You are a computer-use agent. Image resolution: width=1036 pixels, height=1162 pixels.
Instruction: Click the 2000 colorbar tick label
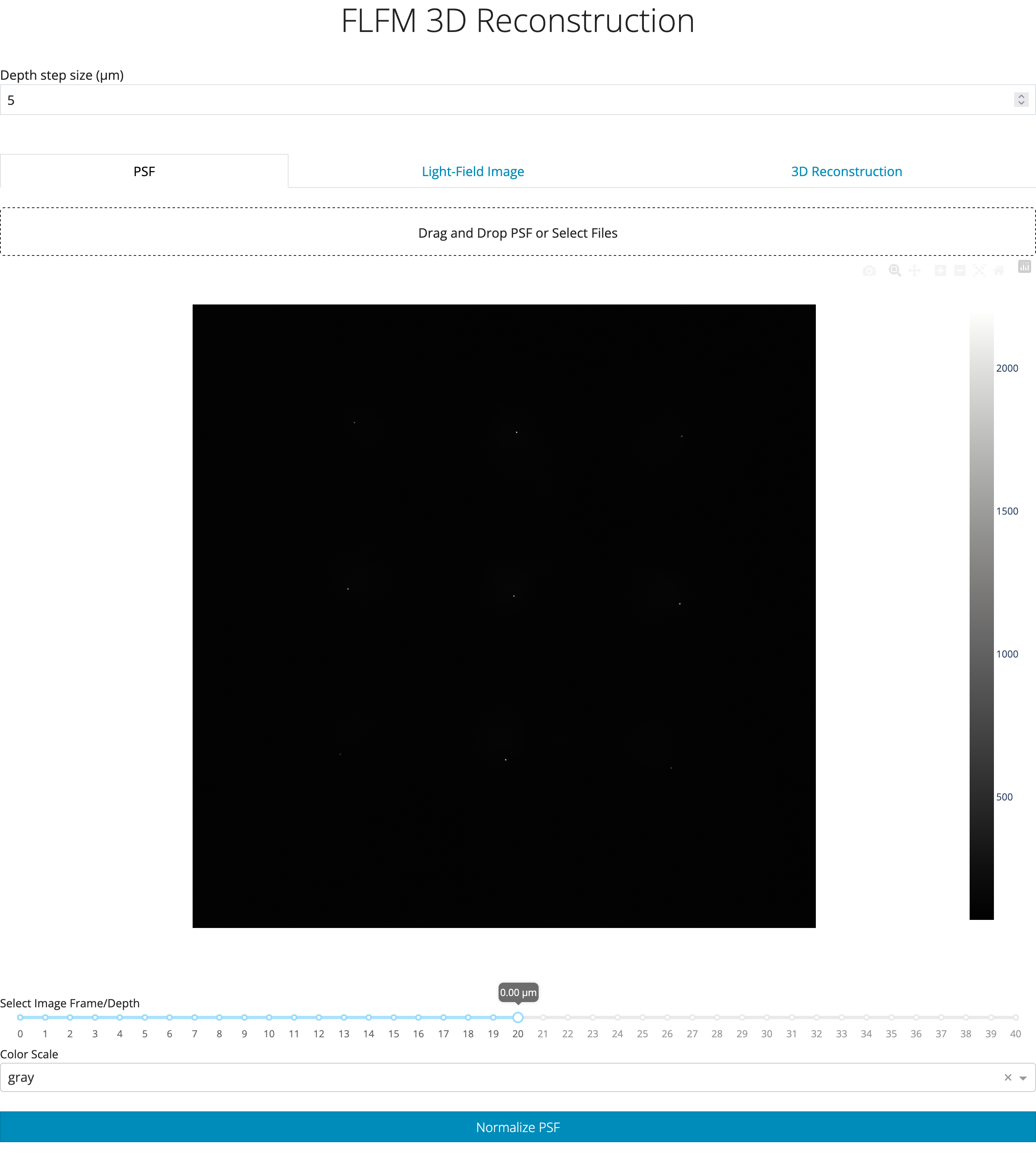1007,368
